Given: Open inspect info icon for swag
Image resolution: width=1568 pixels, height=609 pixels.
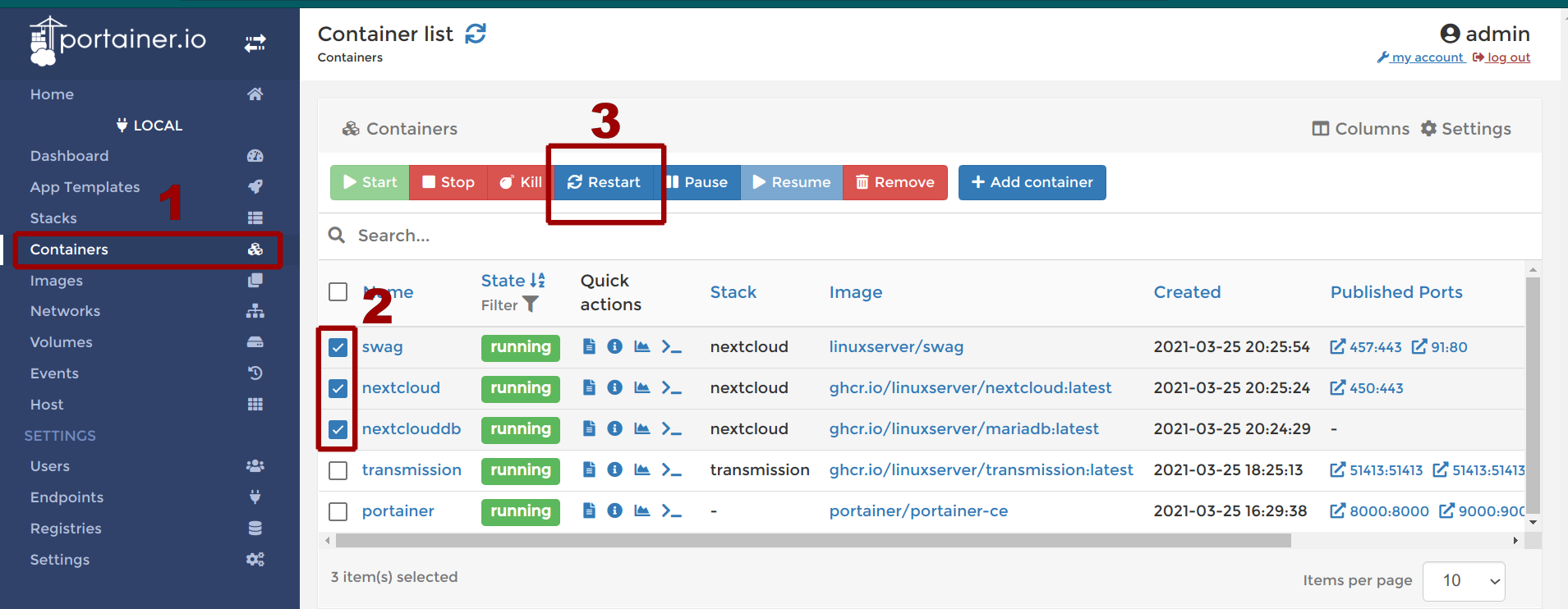Looking at the screenshot, I should 614,346.
